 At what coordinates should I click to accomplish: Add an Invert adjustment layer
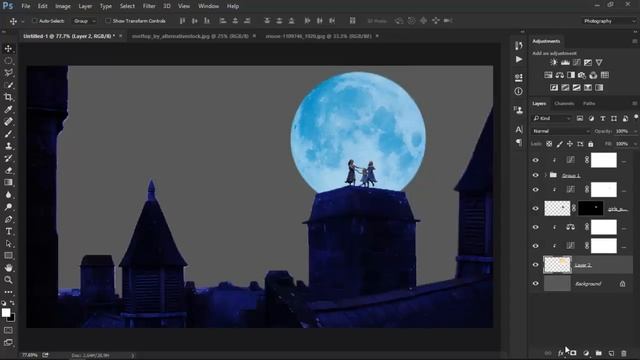pyautogui.click(x=554, y=87)
